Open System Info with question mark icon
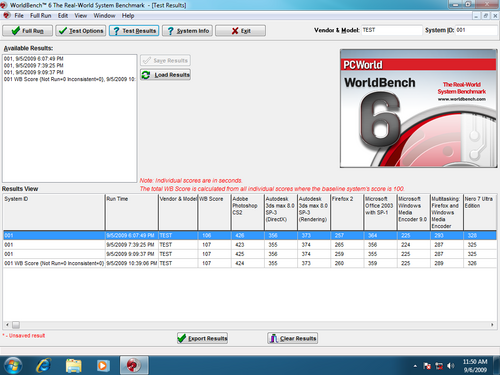This screenshot has height=375, width=500. point(187,31)
